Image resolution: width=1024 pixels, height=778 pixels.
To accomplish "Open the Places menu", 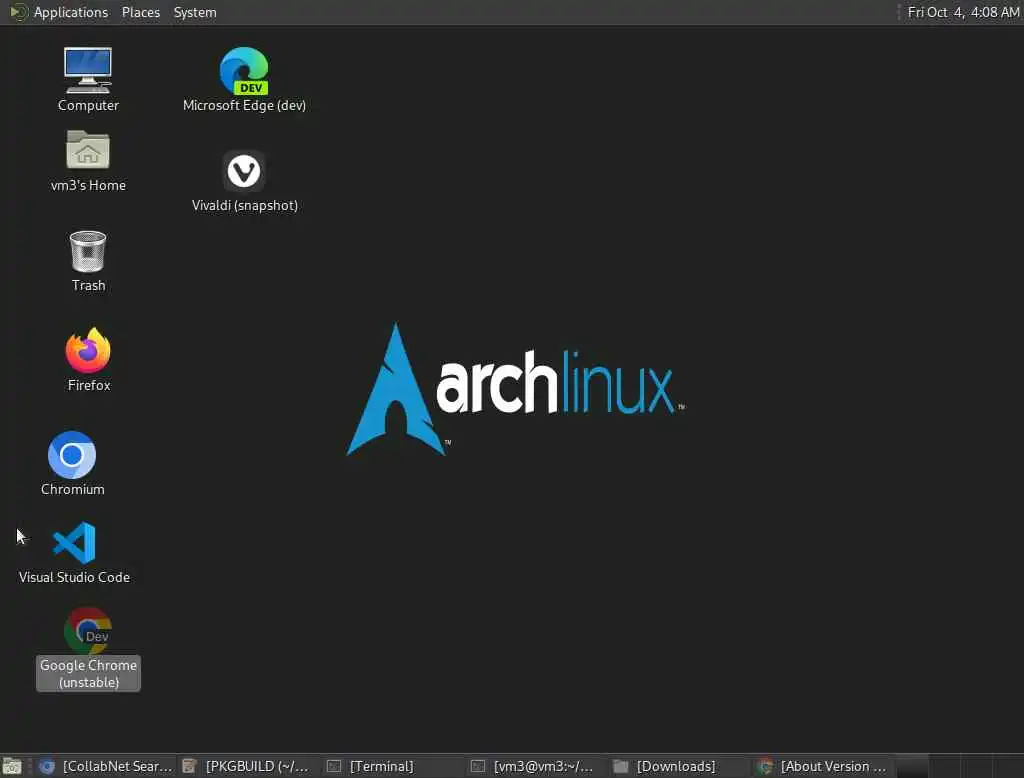I will click(x=140, y=12).
